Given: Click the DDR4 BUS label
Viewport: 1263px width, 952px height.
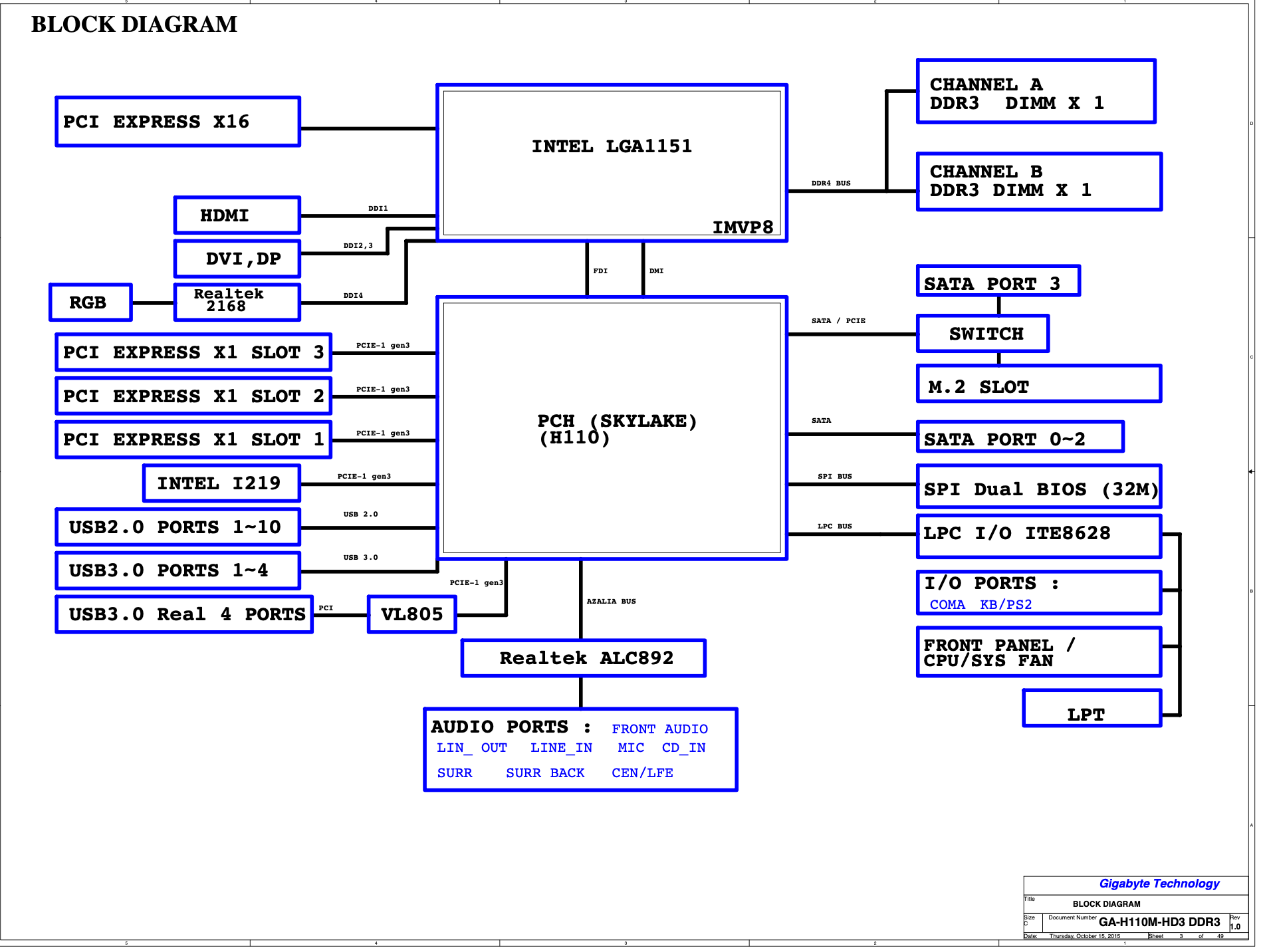Looking at the screenshot, I should (831, 183).
